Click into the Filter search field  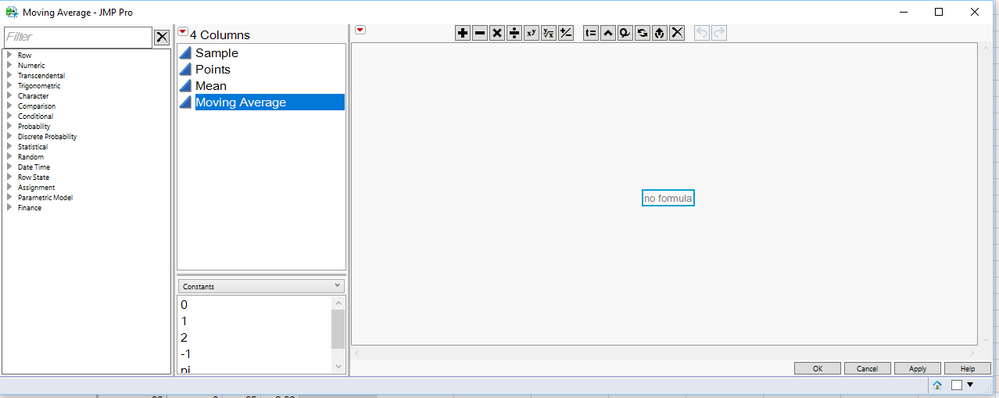pos(78,38)
